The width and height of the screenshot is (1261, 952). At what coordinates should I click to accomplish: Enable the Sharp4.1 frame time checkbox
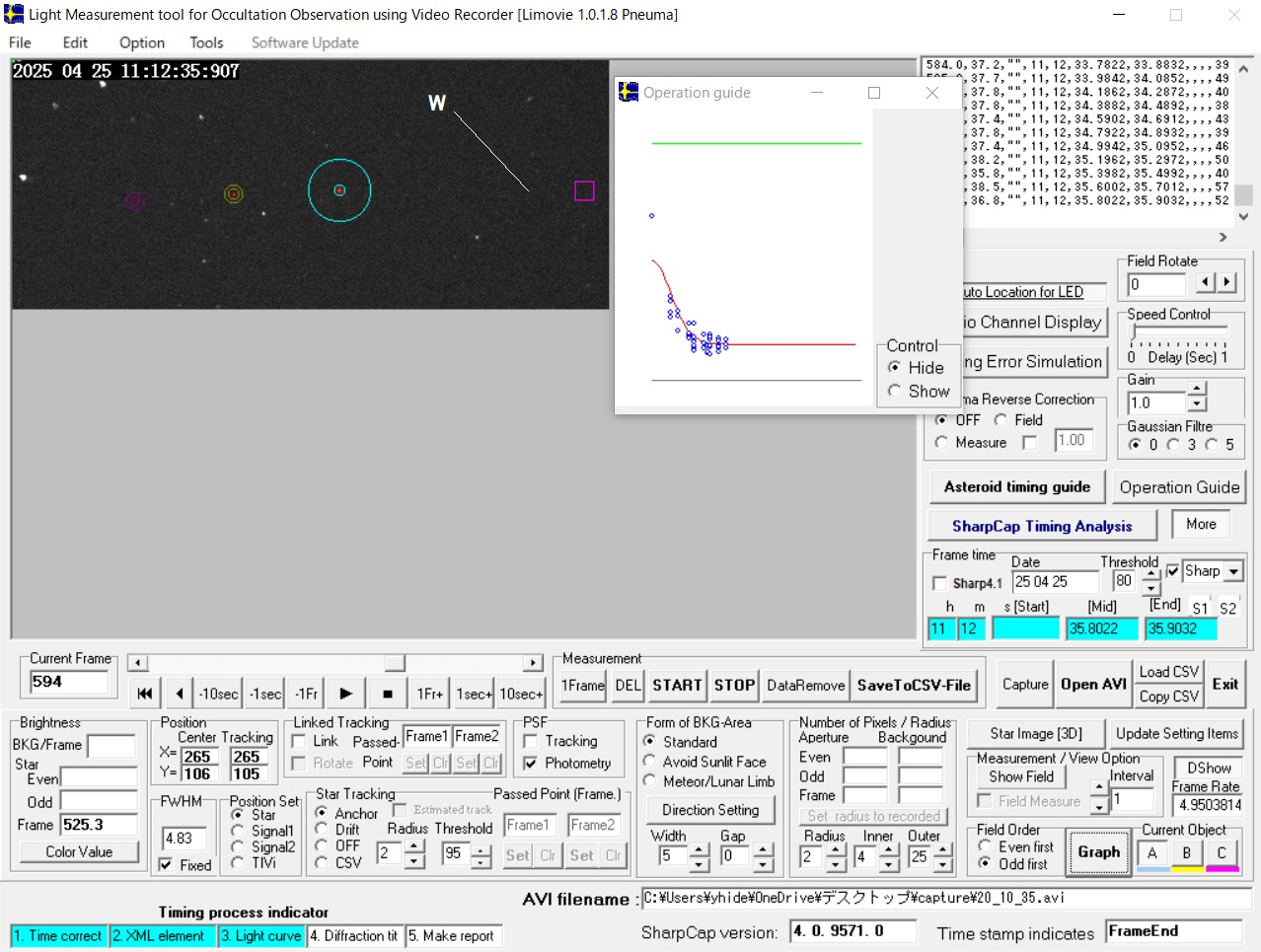[939, 583]
